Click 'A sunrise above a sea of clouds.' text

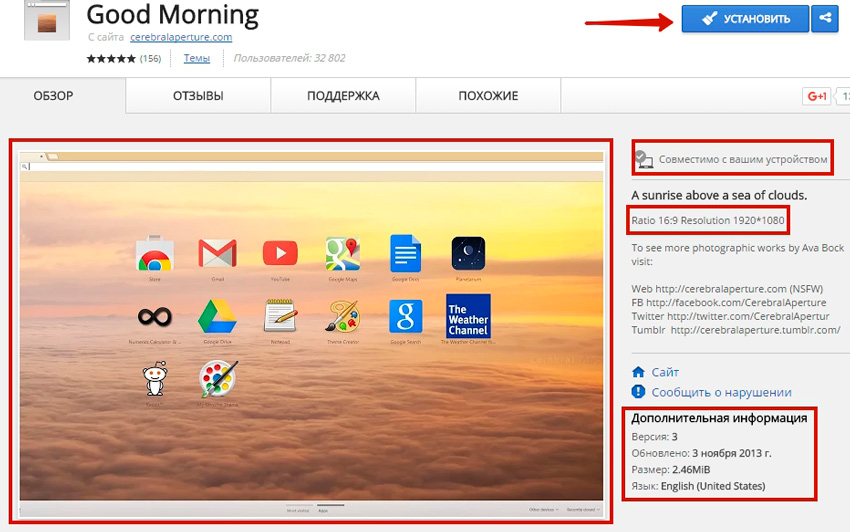pos(719,195)
